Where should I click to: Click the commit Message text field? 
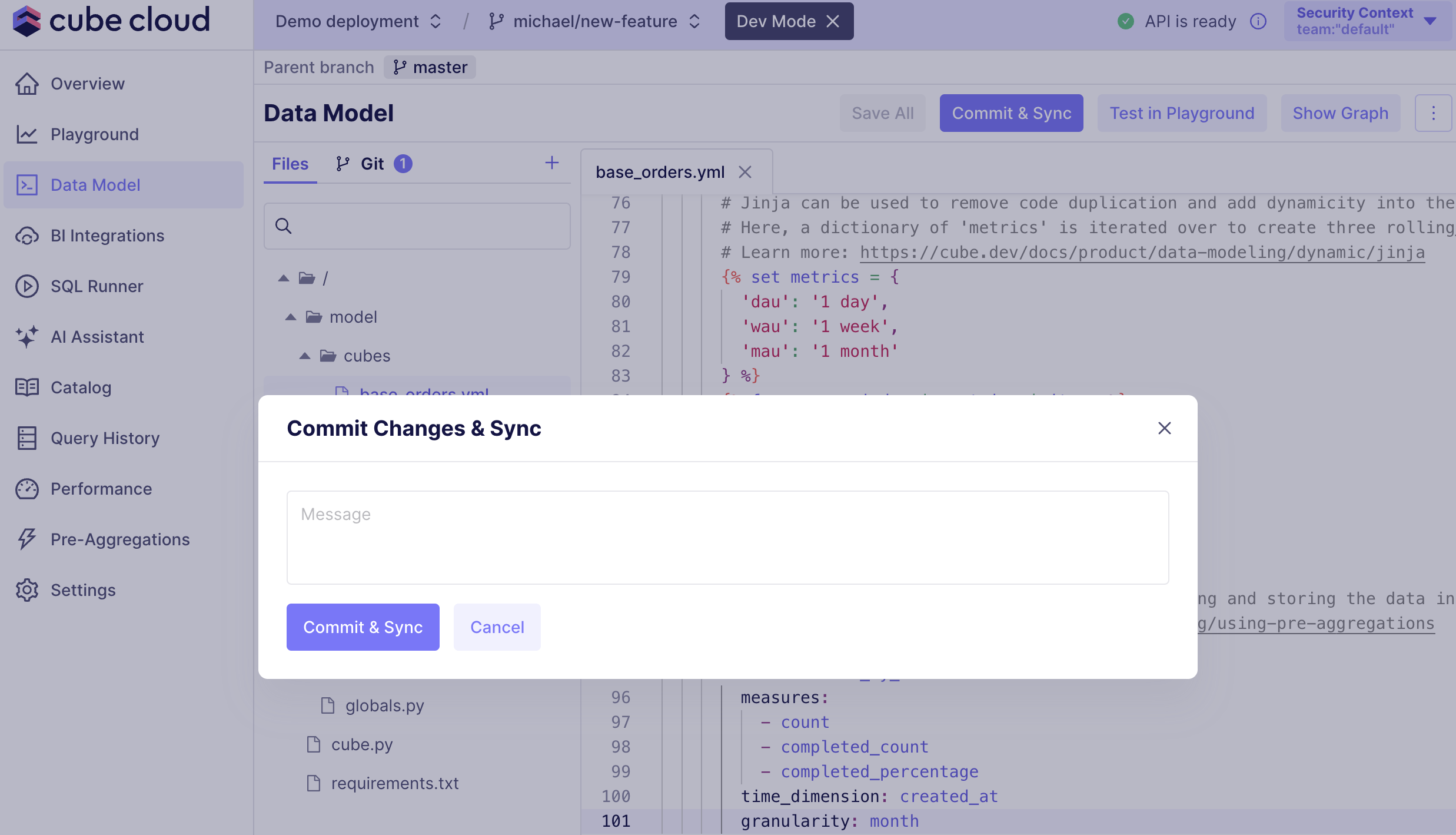pos(727,537)
